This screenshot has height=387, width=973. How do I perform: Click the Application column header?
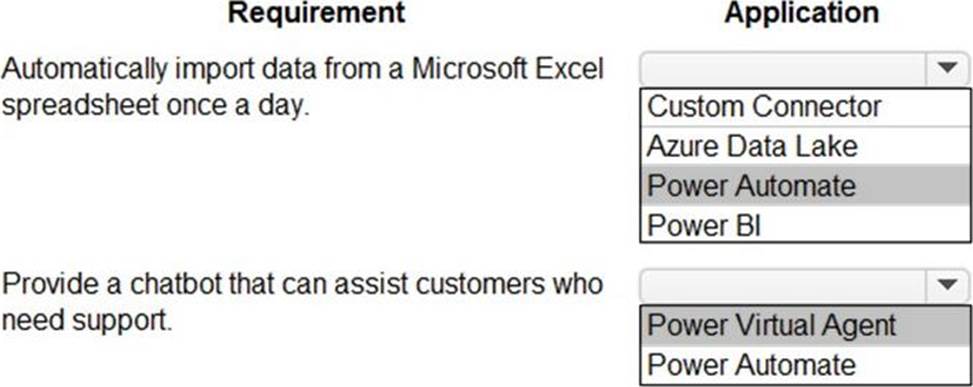click(x=801, y=13)
